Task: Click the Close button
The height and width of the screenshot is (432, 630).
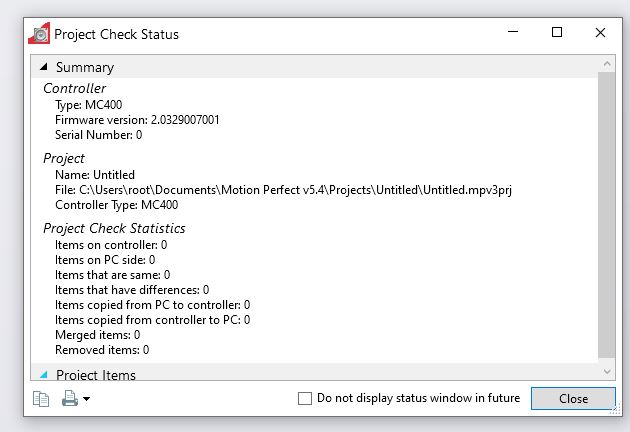Action: [573, 398]
